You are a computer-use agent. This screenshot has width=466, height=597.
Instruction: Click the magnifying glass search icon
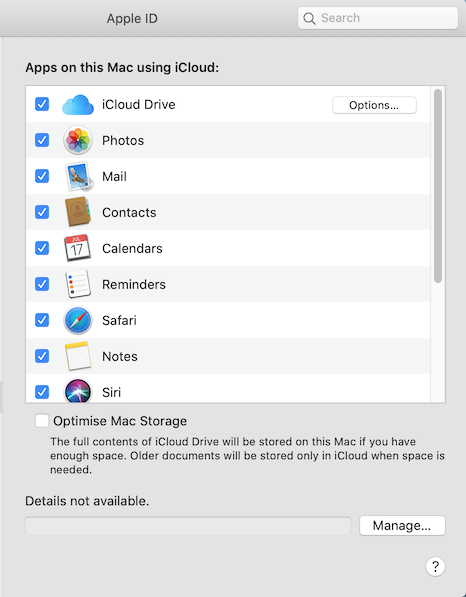click(x=309, y=18)
